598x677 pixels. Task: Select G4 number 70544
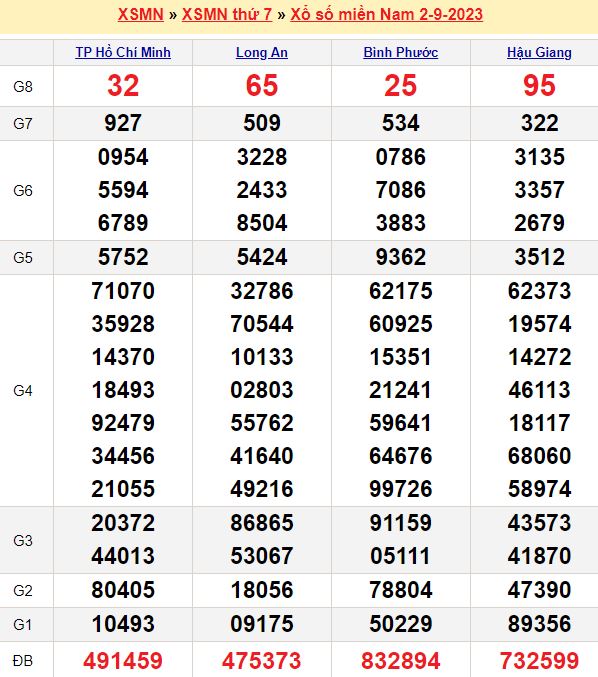coord(262,324)
